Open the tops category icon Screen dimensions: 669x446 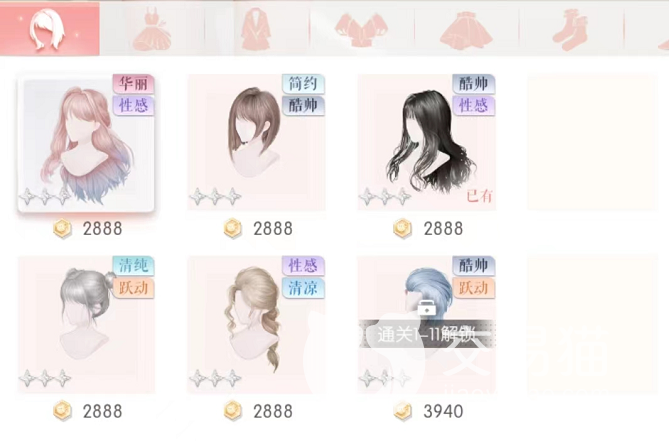click(x=361, y=29)
